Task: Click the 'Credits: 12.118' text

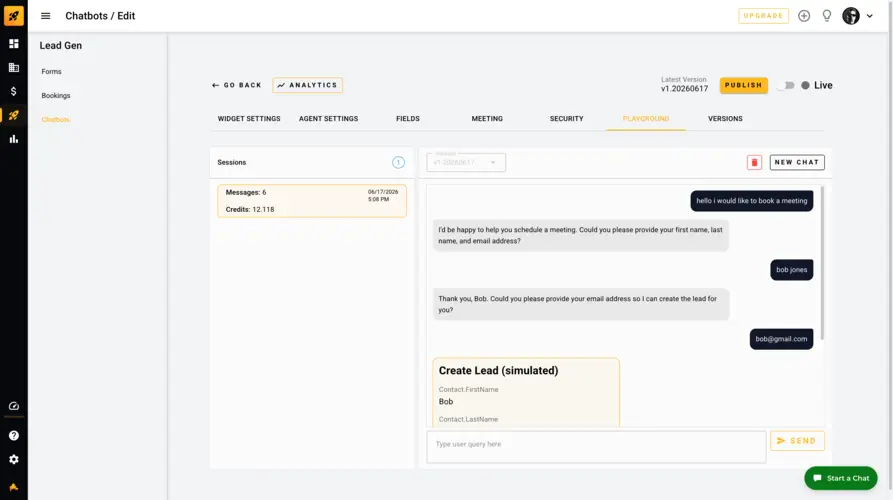Action: [249, 210]
